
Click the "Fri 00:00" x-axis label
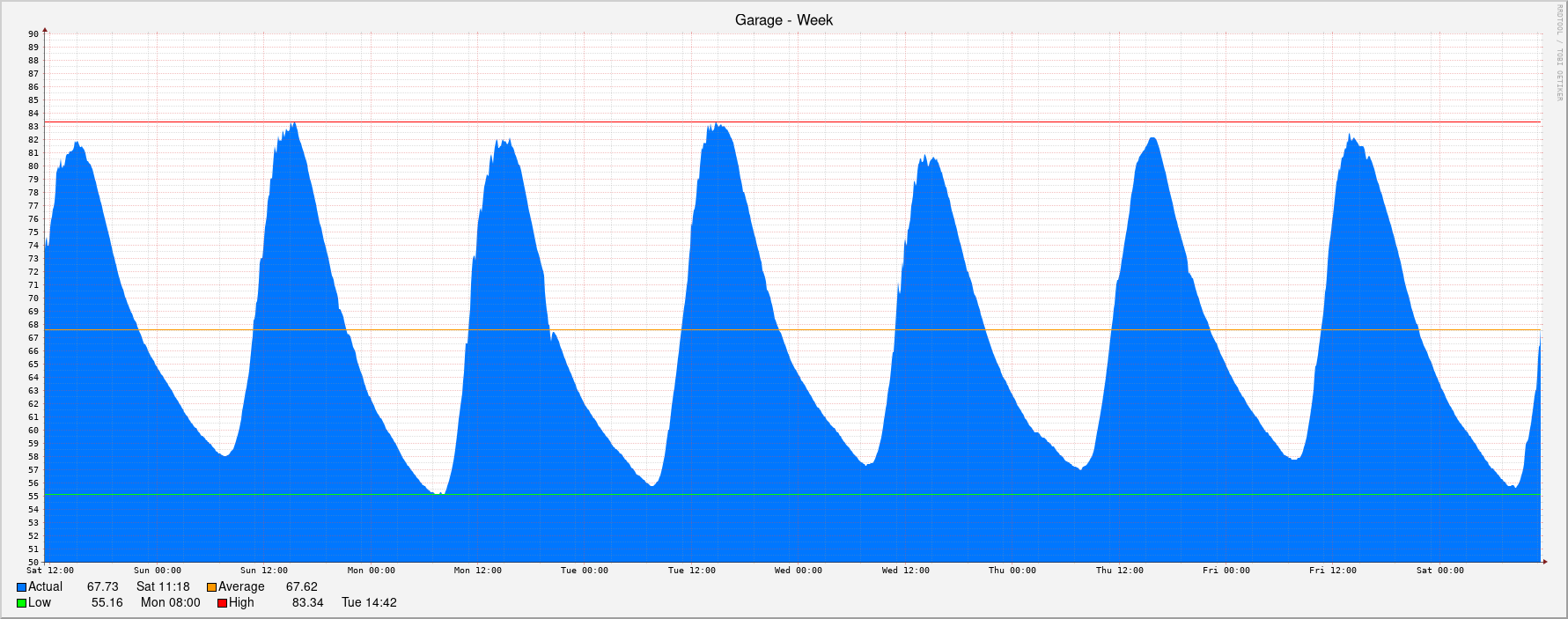tap(1226, 571)
